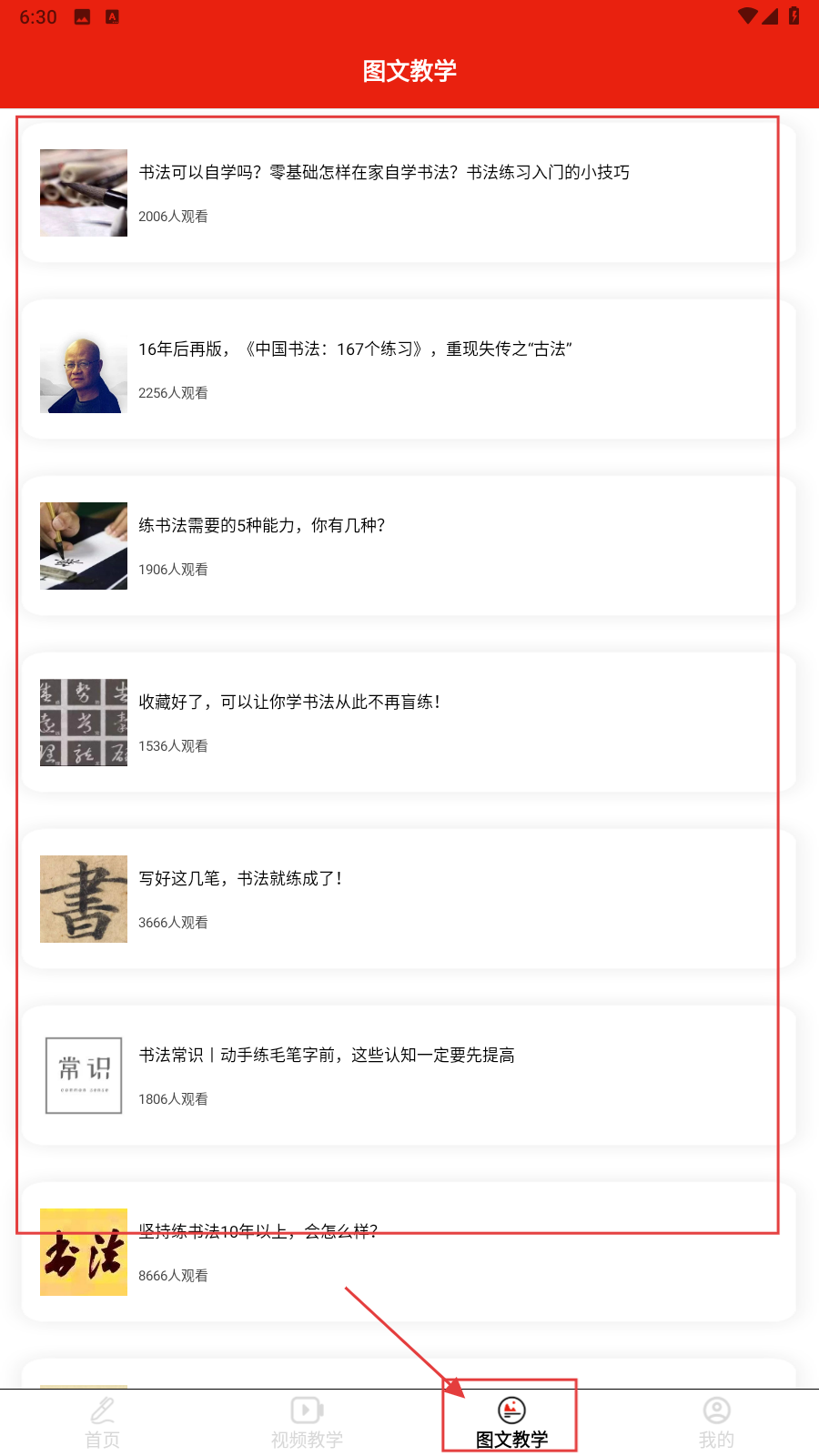Open article 练书法需要的5种能力
The width and height of the screenshot is (819, 1456).
262,525
